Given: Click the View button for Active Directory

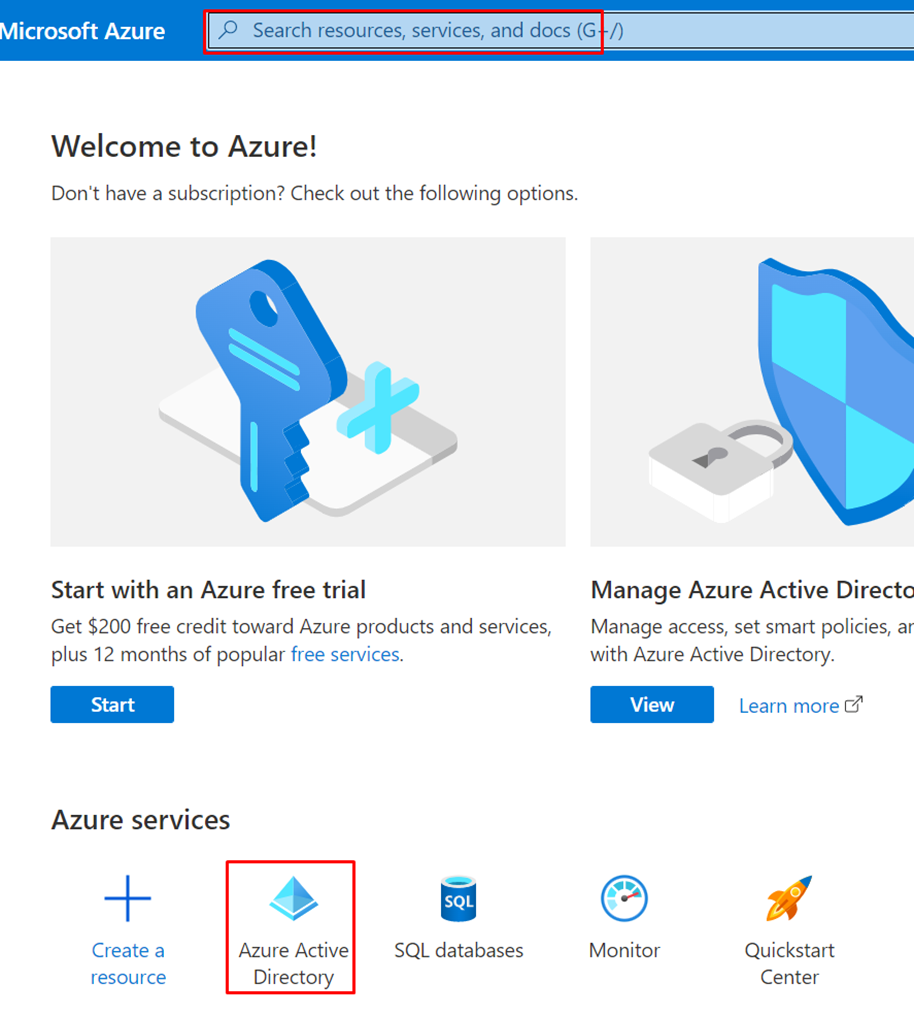Looking at the screenshot, I should point(652,704).
